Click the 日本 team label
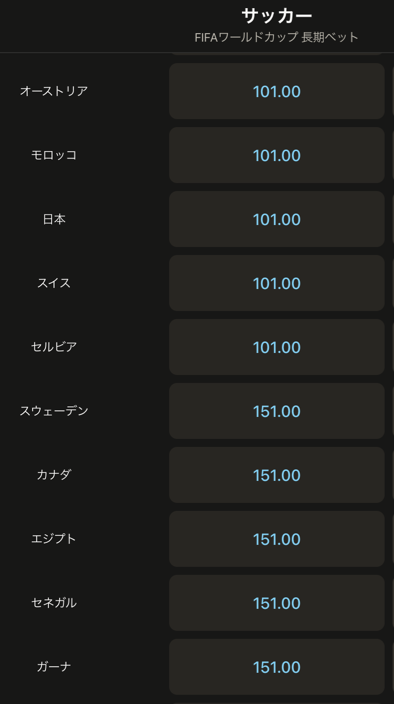Screen dimensions: 395x704 pos(54,219)
